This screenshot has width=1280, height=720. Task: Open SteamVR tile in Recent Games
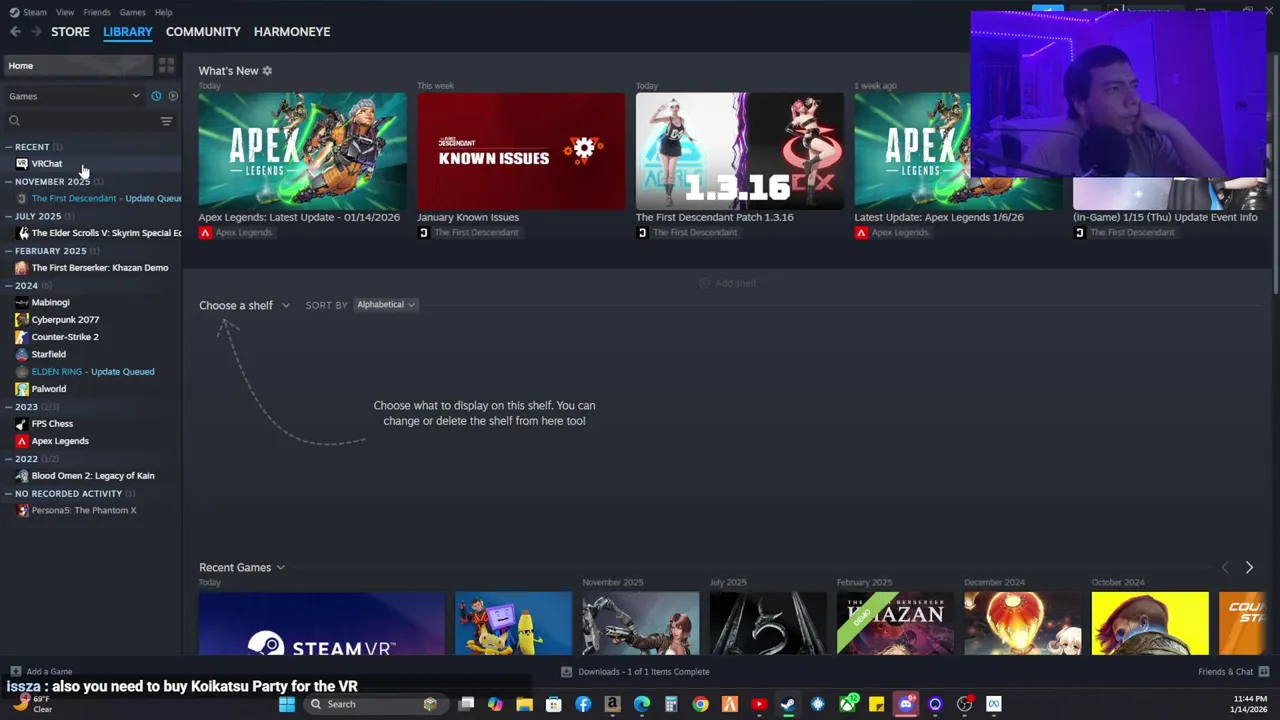[321, 623]
